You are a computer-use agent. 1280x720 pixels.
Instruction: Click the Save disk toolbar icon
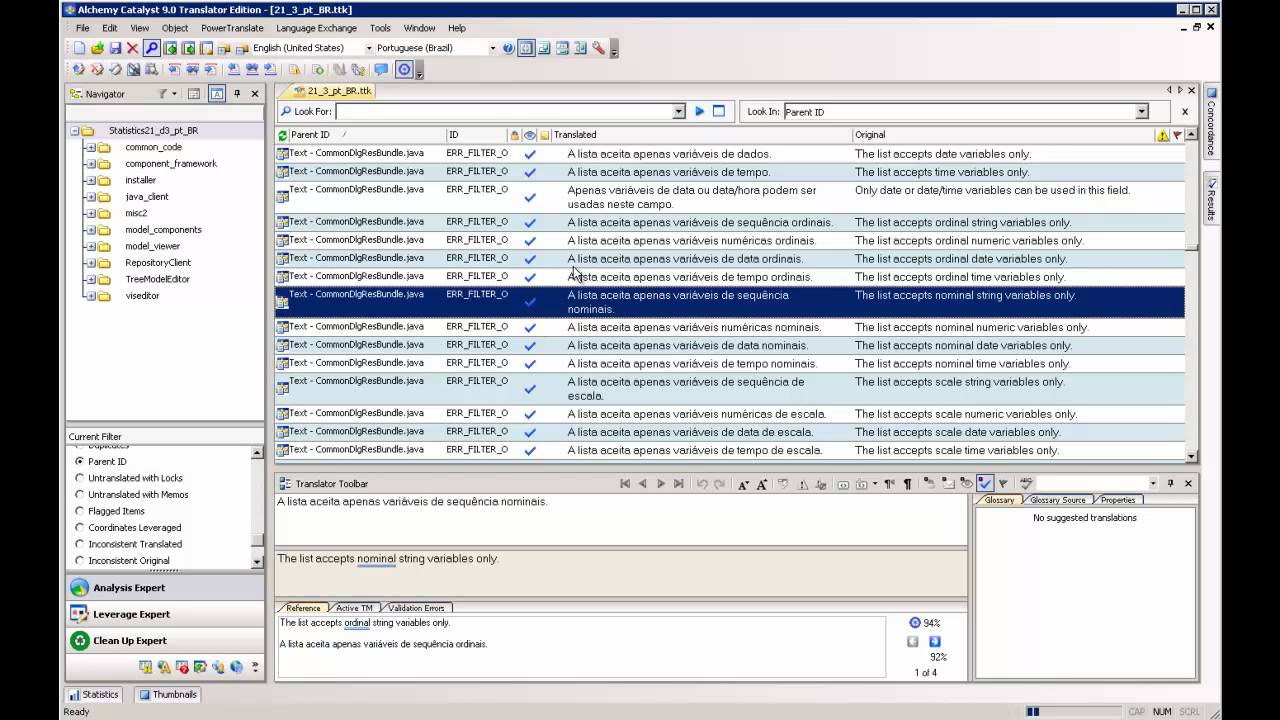coord(115,48)
